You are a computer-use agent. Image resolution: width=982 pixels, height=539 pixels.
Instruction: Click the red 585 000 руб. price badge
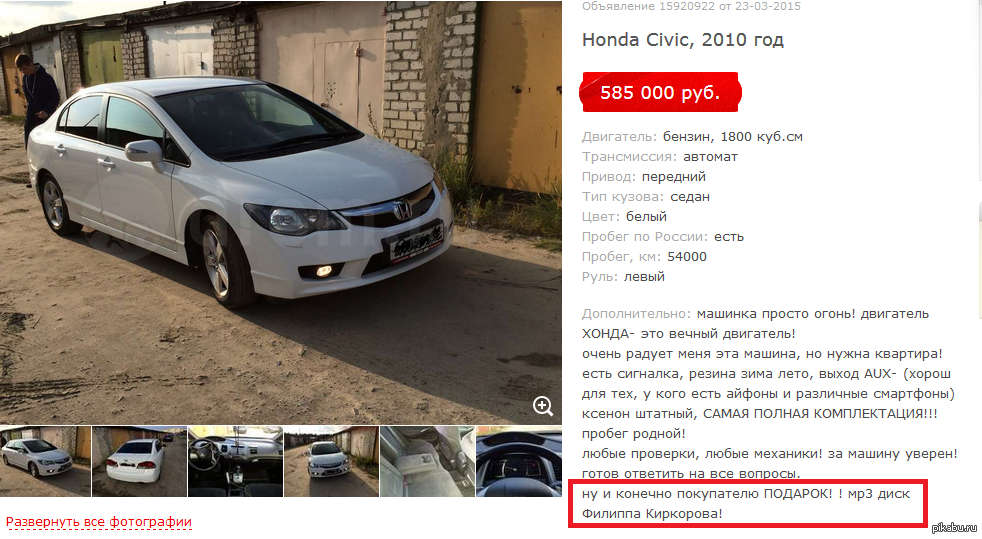point(660,92)
